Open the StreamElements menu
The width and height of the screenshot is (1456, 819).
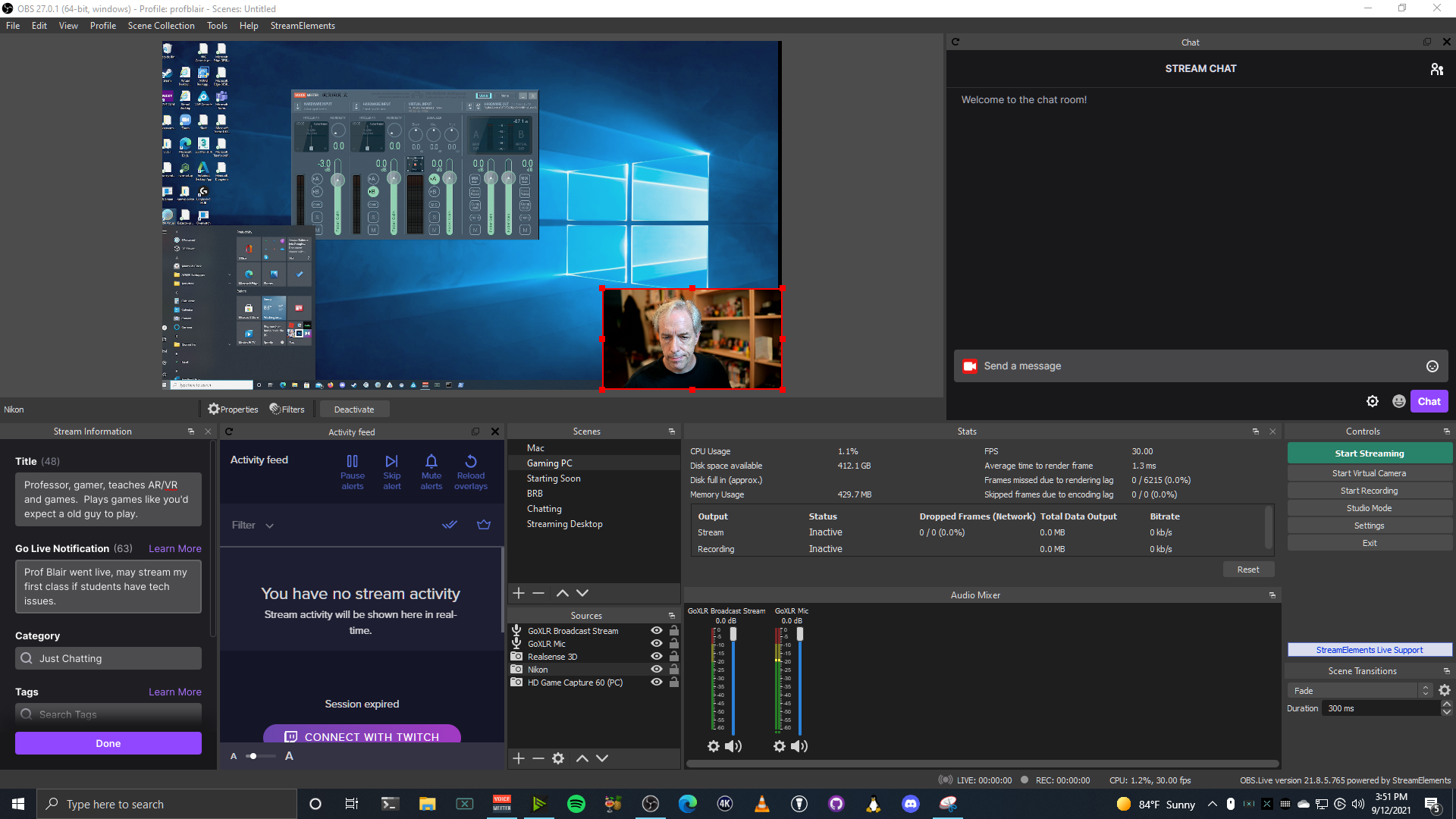[302, 26]
